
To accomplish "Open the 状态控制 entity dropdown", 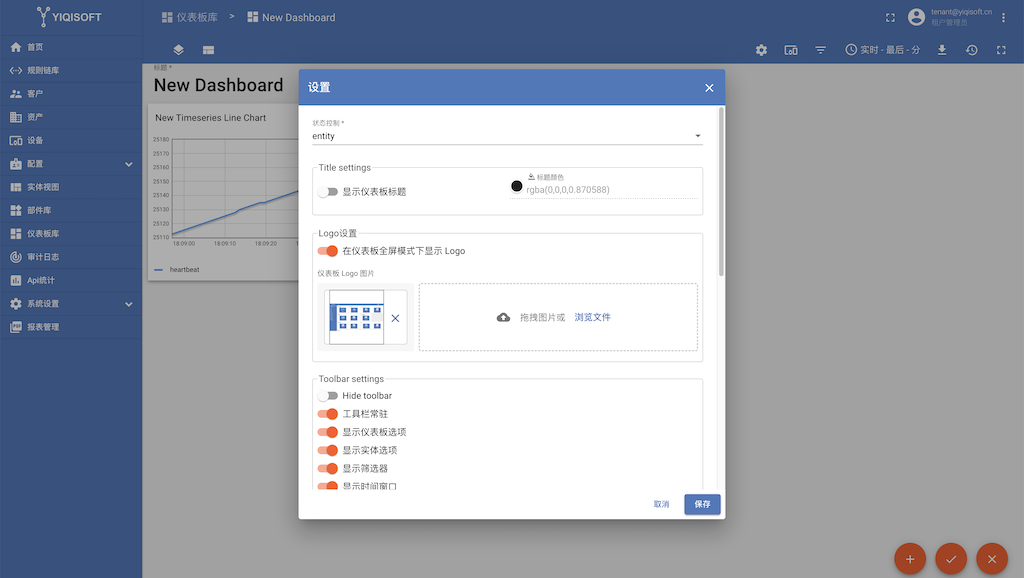I will click(507, 136).
